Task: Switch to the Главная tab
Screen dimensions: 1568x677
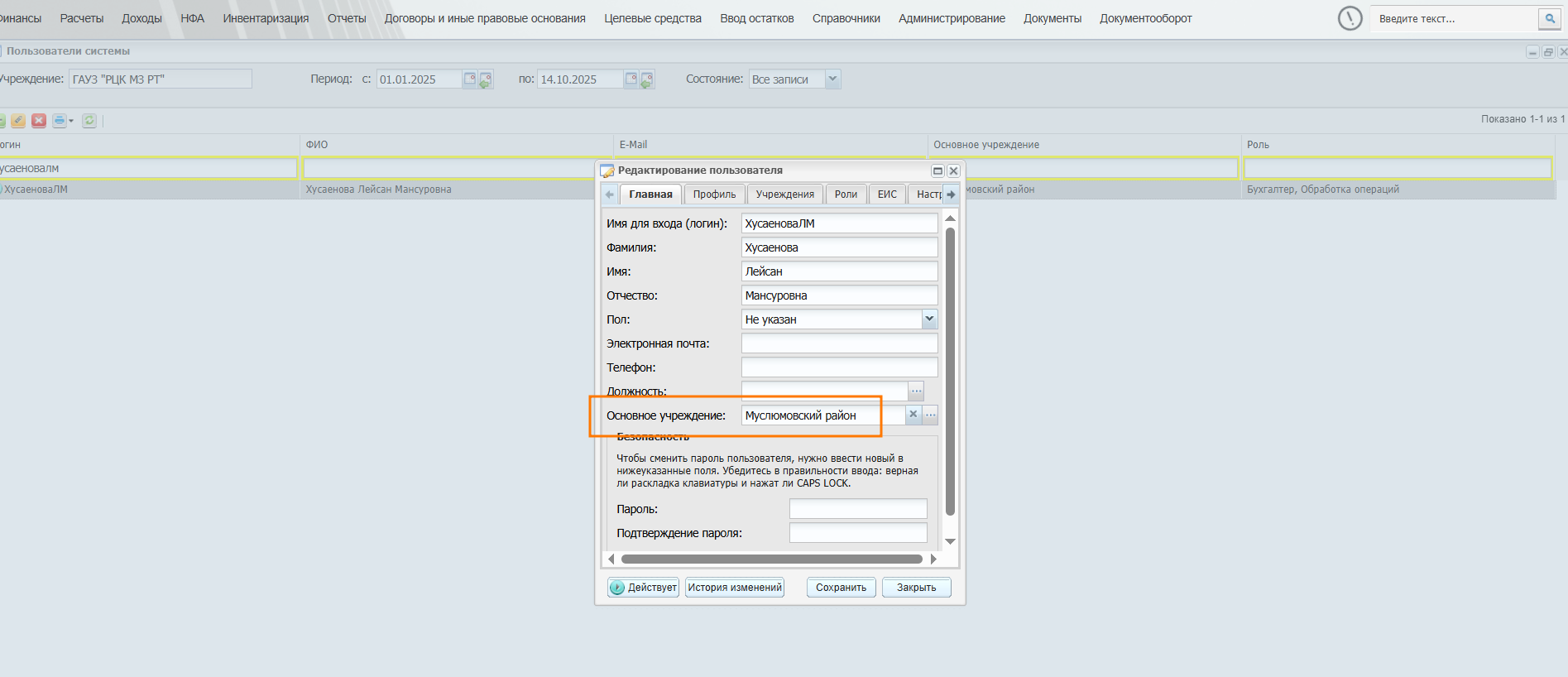Action: pyautogui.click(x=650, y=194)
